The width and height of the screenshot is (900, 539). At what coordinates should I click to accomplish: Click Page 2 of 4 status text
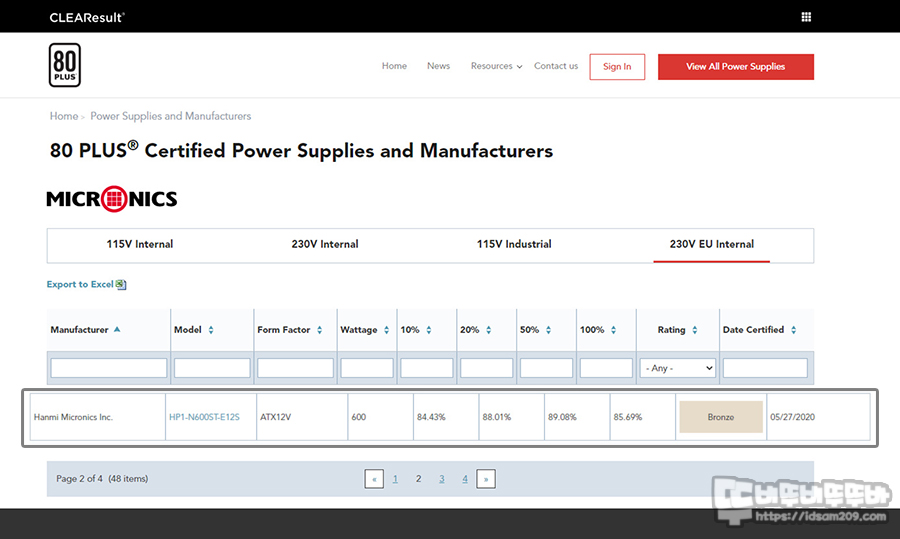click(x=102, y=479)
